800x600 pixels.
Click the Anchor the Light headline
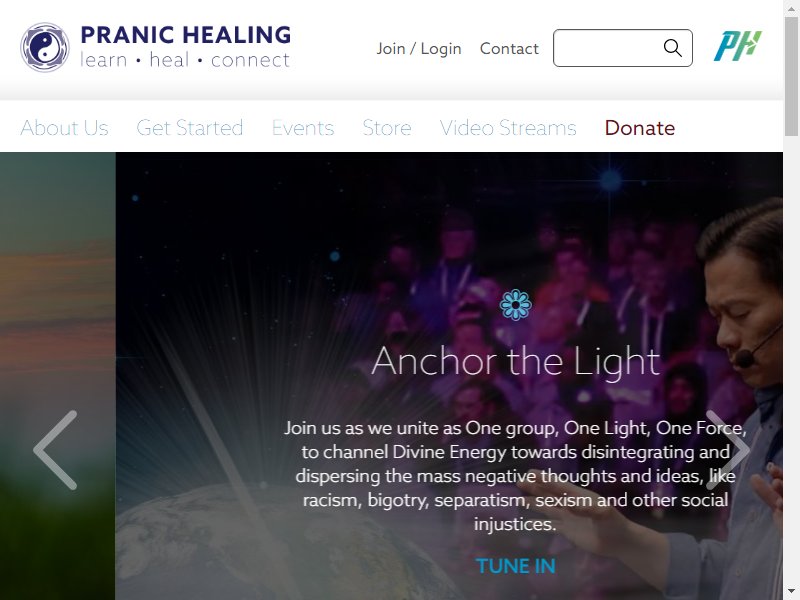[515, 361]
